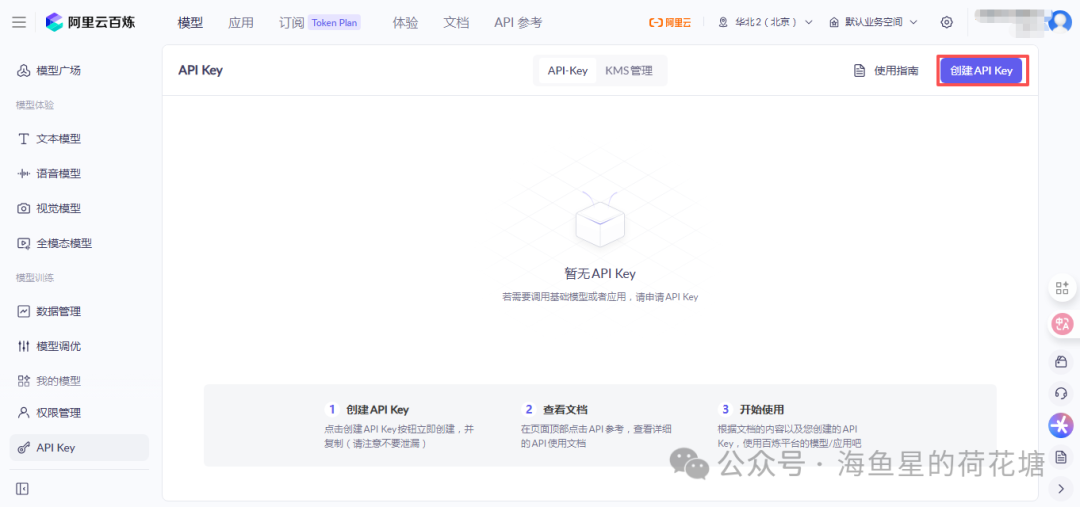The width and height of the screenshot is (1080, 507).
Task: Click the 权限管理 person icon
Action: pos(23,413)
